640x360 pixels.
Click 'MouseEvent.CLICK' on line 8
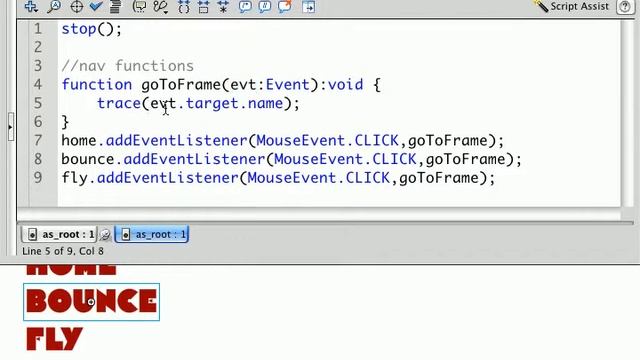coord(345,159)
